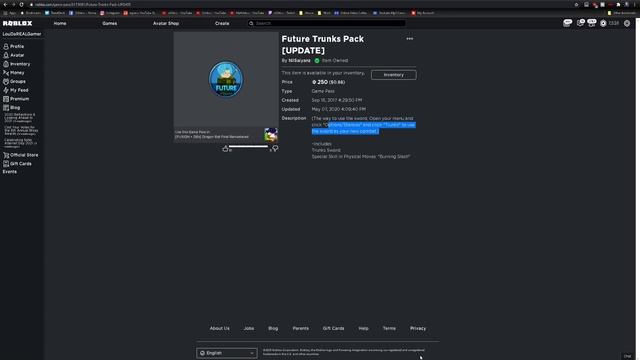This screenshot has height=360, width=640.
Task: Open Gift Cards footer link
Action: click(333, 328)
